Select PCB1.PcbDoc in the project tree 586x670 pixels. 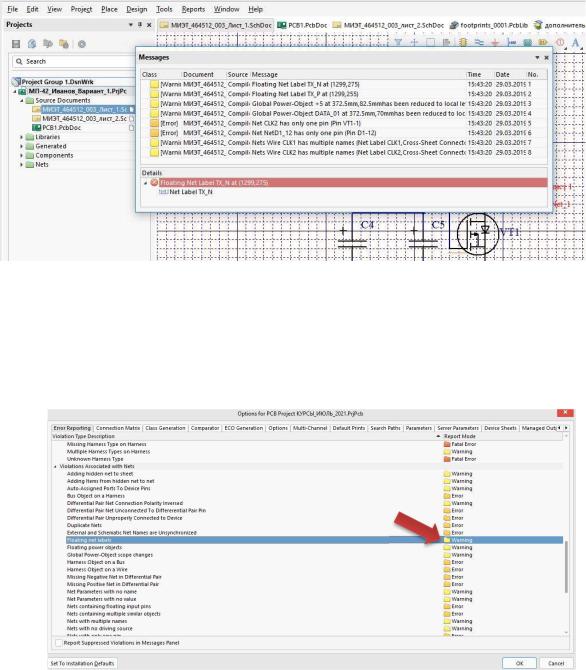62,128
